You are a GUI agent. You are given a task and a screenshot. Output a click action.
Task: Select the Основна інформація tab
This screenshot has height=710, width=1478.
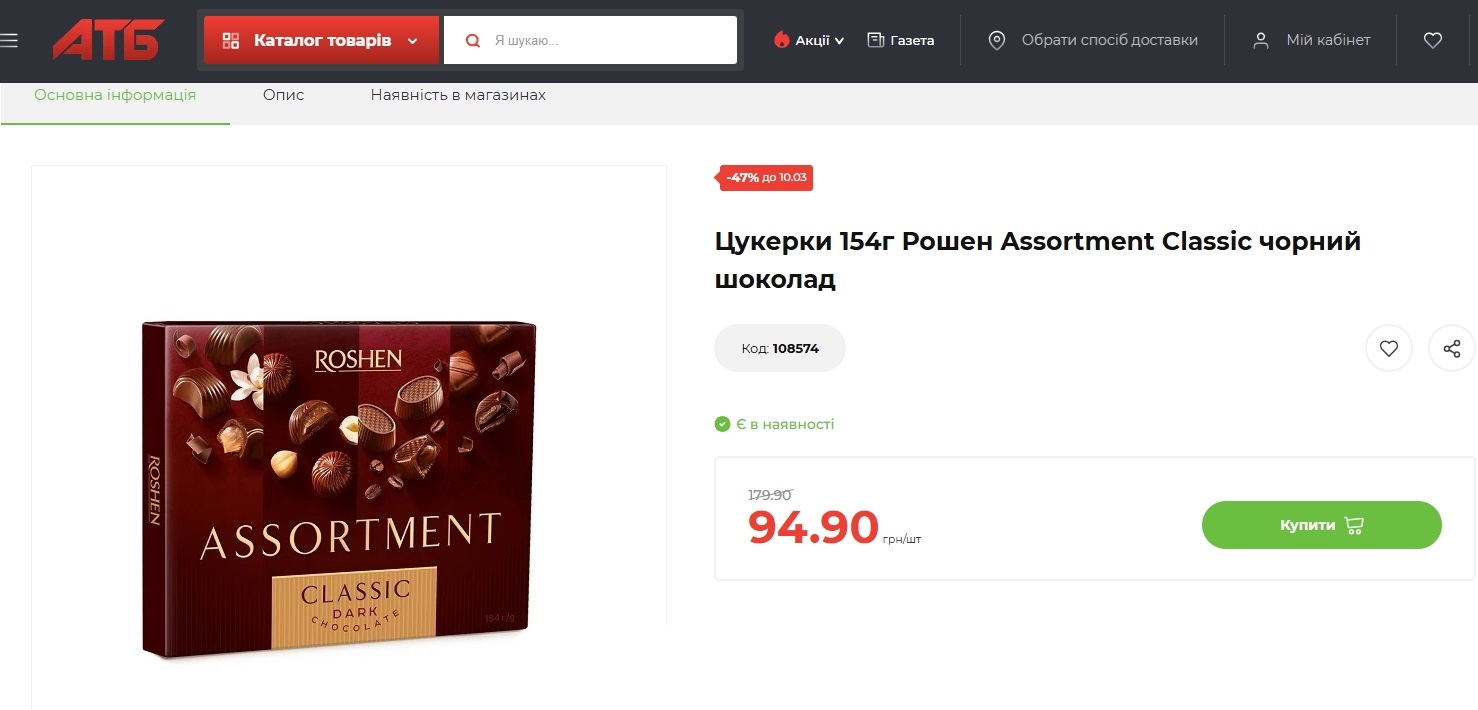point(115,95)
